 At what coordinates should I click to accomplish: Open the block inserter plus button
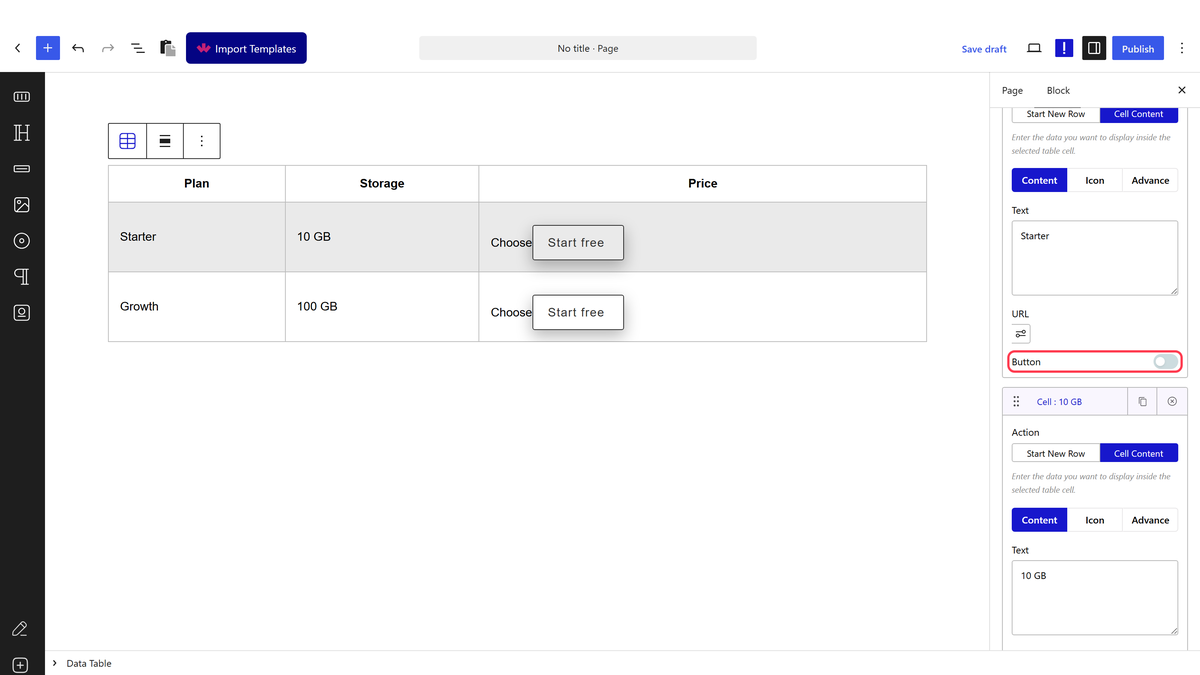(48, 48)
